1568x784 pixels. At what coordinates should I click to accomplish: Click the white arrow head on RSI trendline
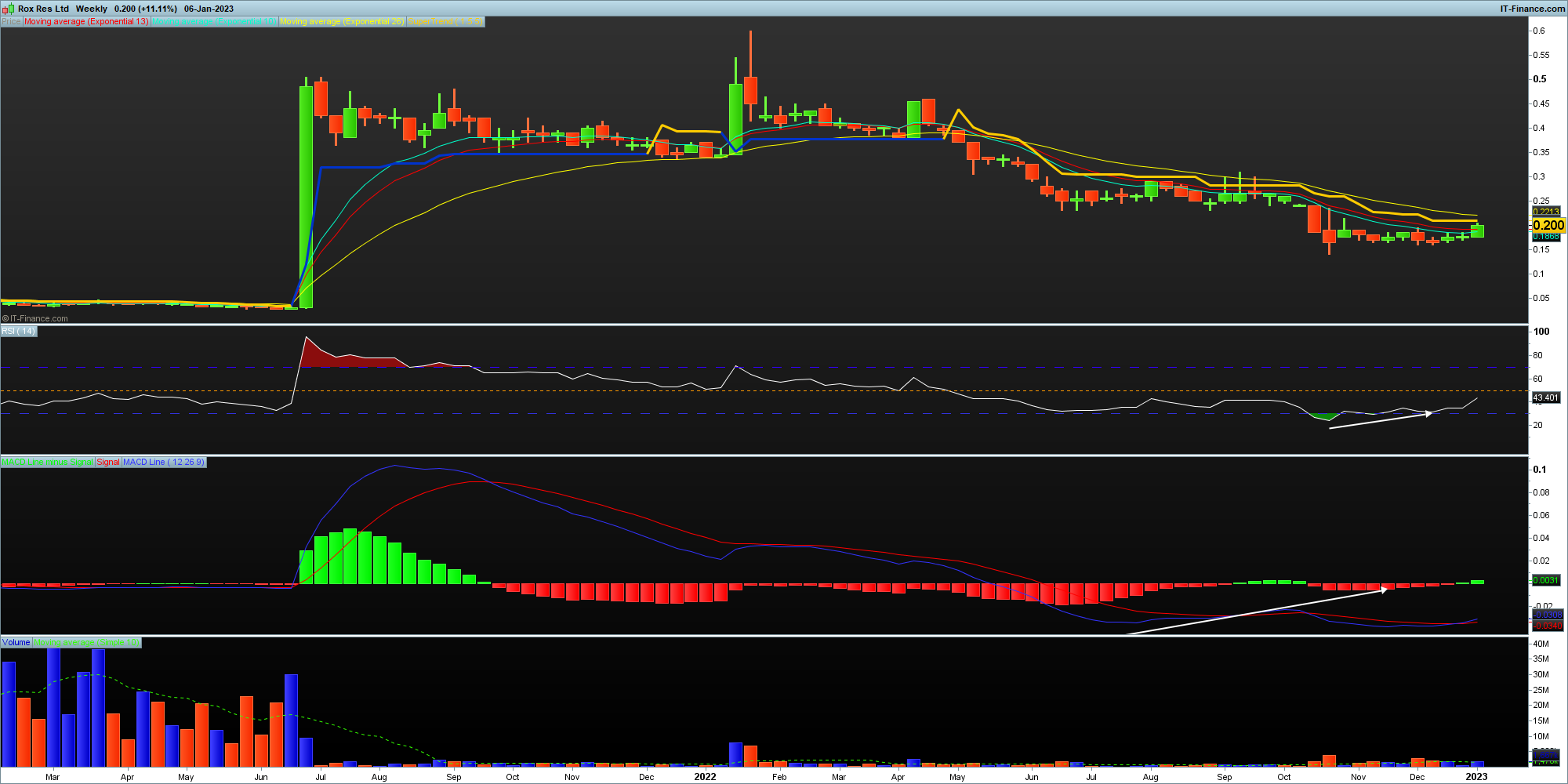tap(1428, 413)
